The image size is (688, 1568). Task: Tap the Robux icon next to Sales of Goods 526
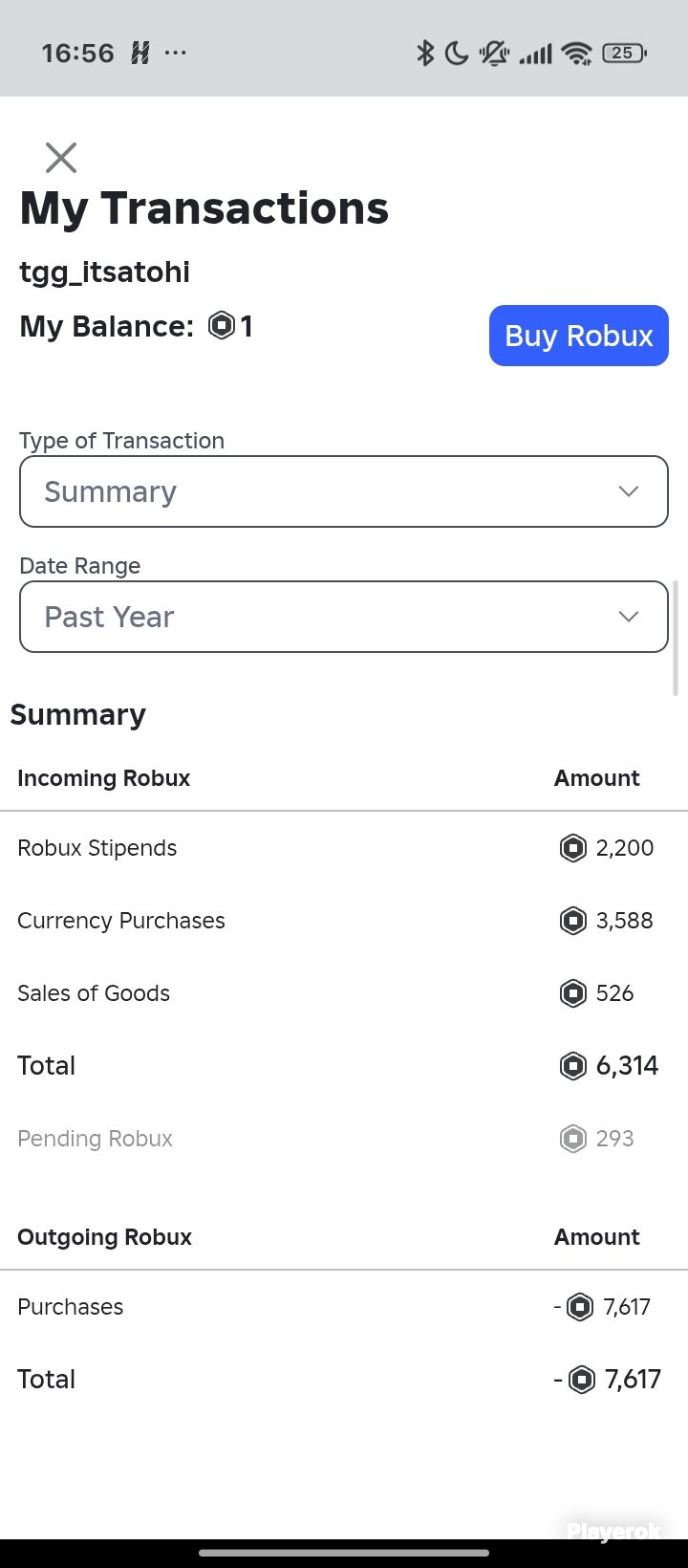[572, 993]
